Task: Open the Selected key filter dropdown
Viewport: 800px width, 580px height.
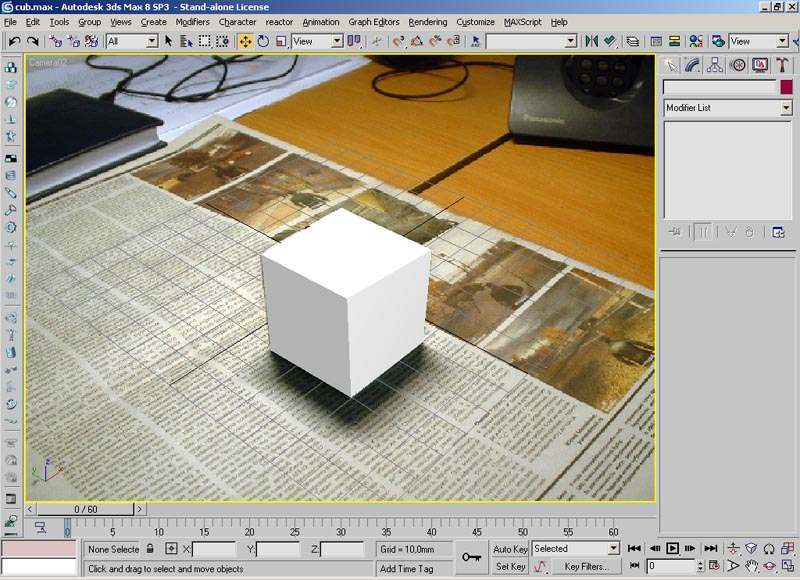Action: click(x=575, y=549)
